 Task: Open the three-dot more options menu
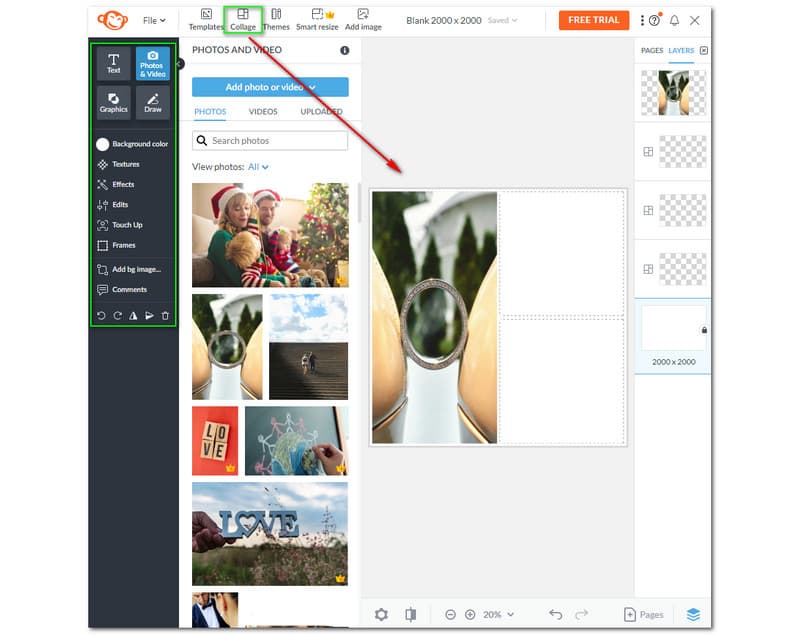(642, 20)
